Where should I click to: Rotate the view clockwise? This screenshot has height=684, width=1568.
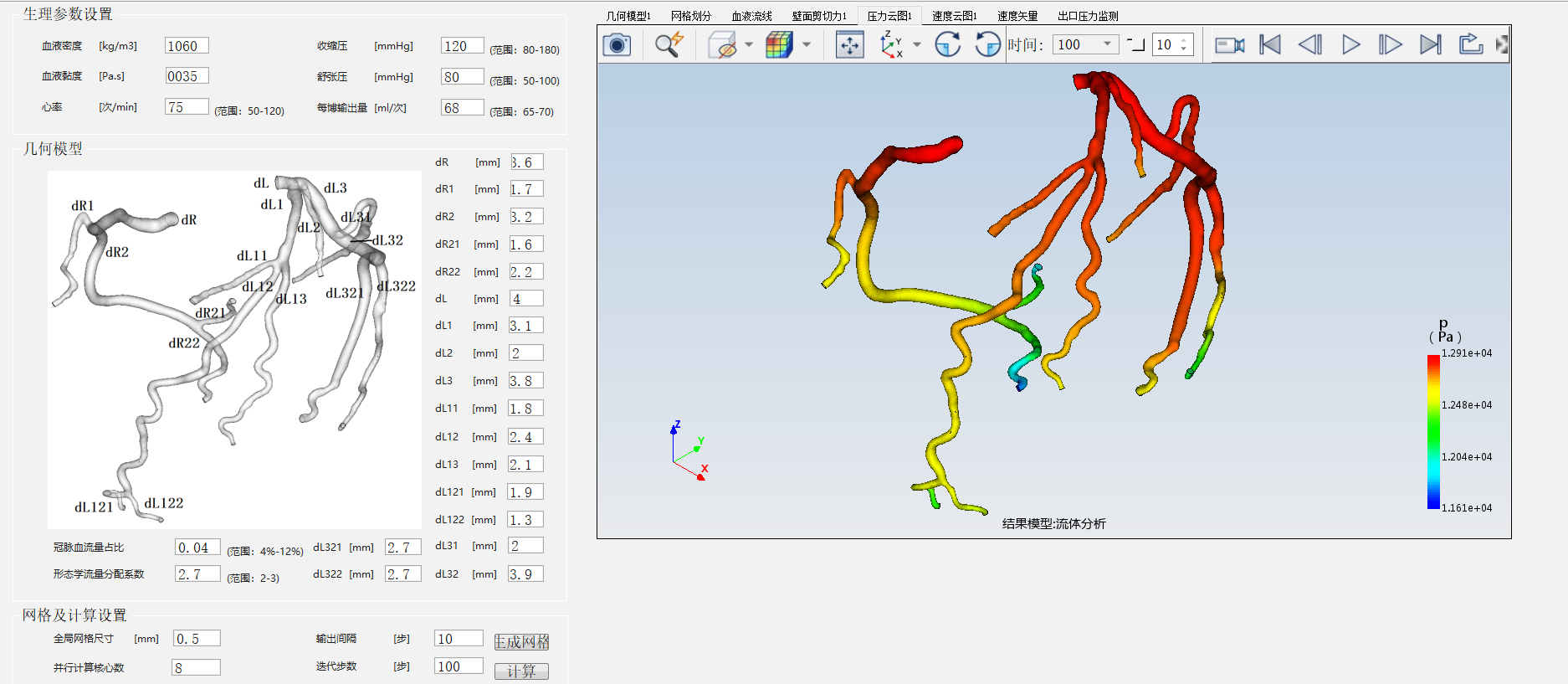947,44
